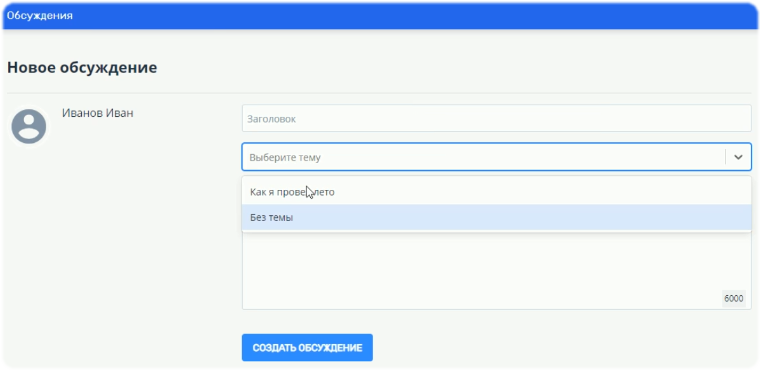Select the Как я провел лето option

click(x=496, y=192)
